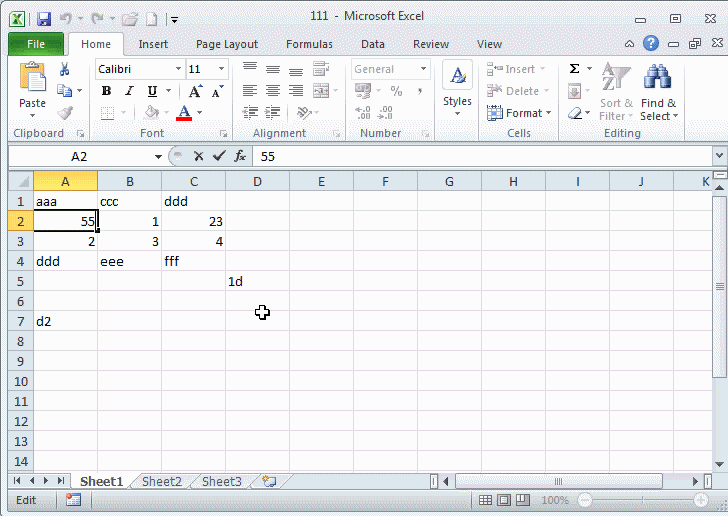Cancel cell entry with the X icon
The image size is (728, 516).
(199, 157)
